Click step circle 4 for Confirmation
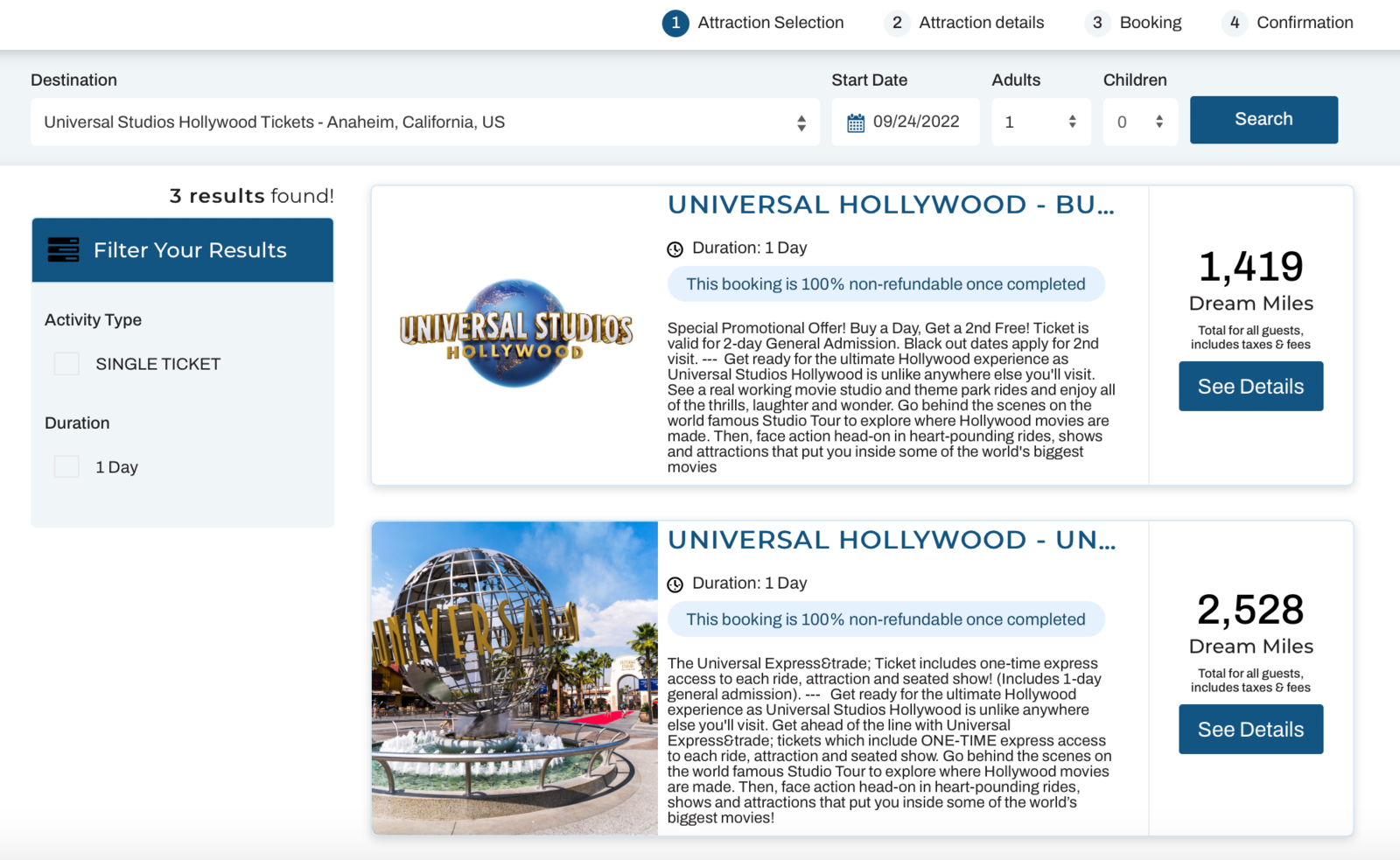1400x860 pixels. tap(1234, 24)
